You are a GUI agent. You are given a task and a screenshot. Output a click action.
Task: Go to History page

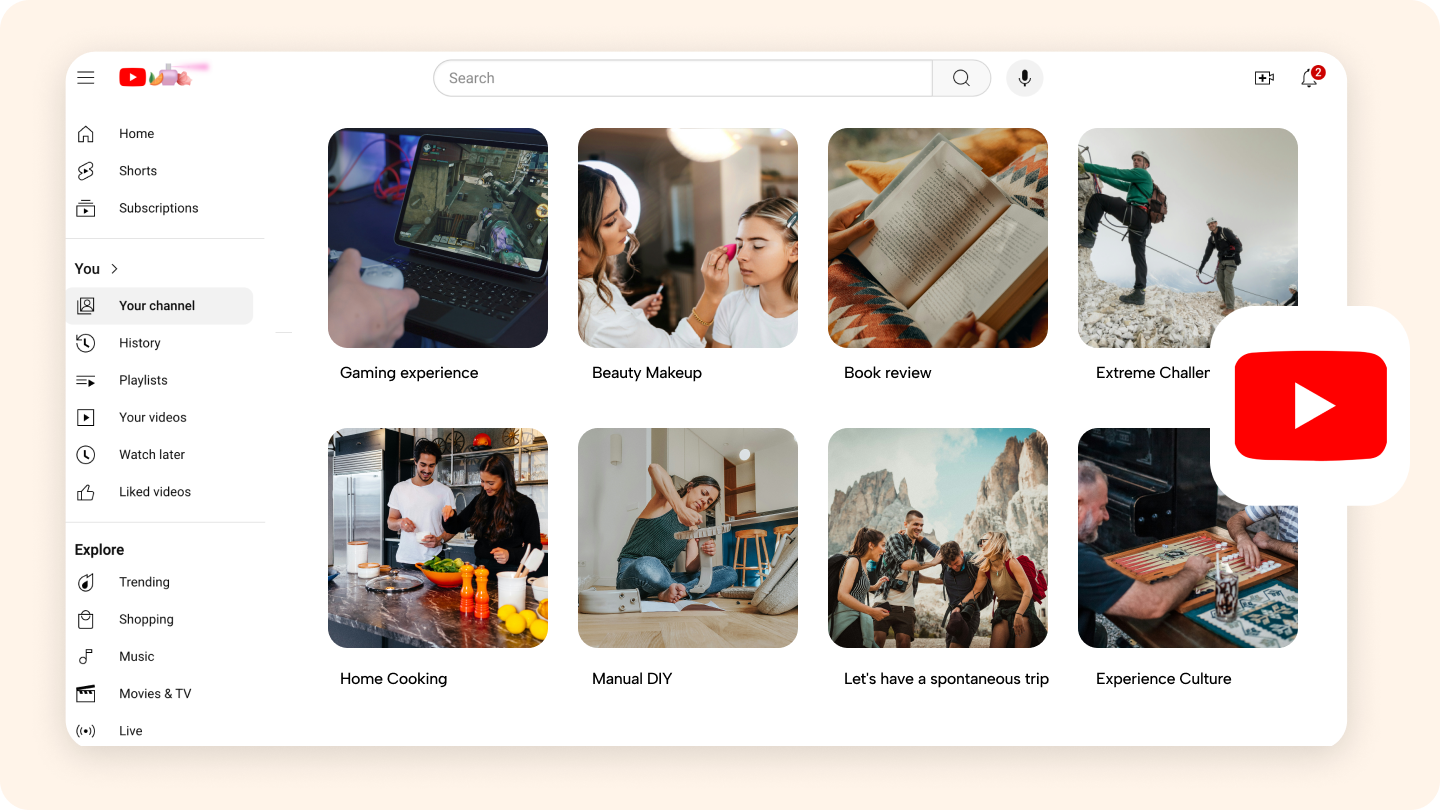[139, 343]
